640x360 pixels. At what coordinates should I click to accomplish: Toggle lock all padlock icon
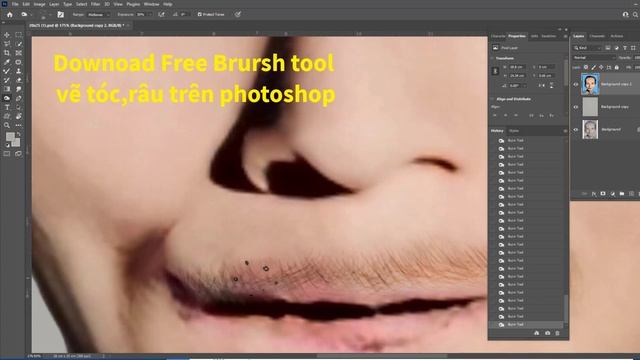(x=617, y=67)
